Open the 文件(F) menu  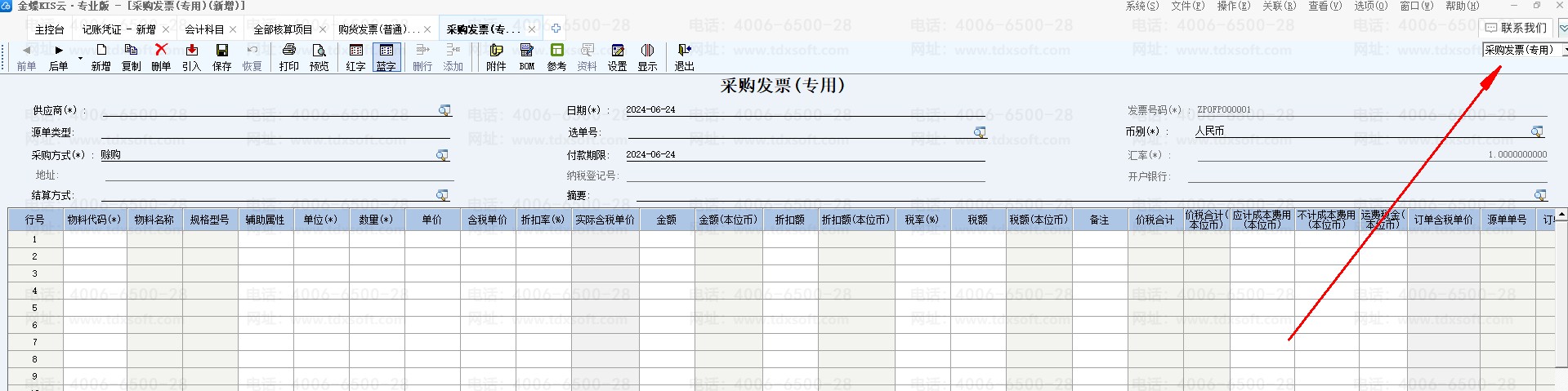pos(1187,6)
